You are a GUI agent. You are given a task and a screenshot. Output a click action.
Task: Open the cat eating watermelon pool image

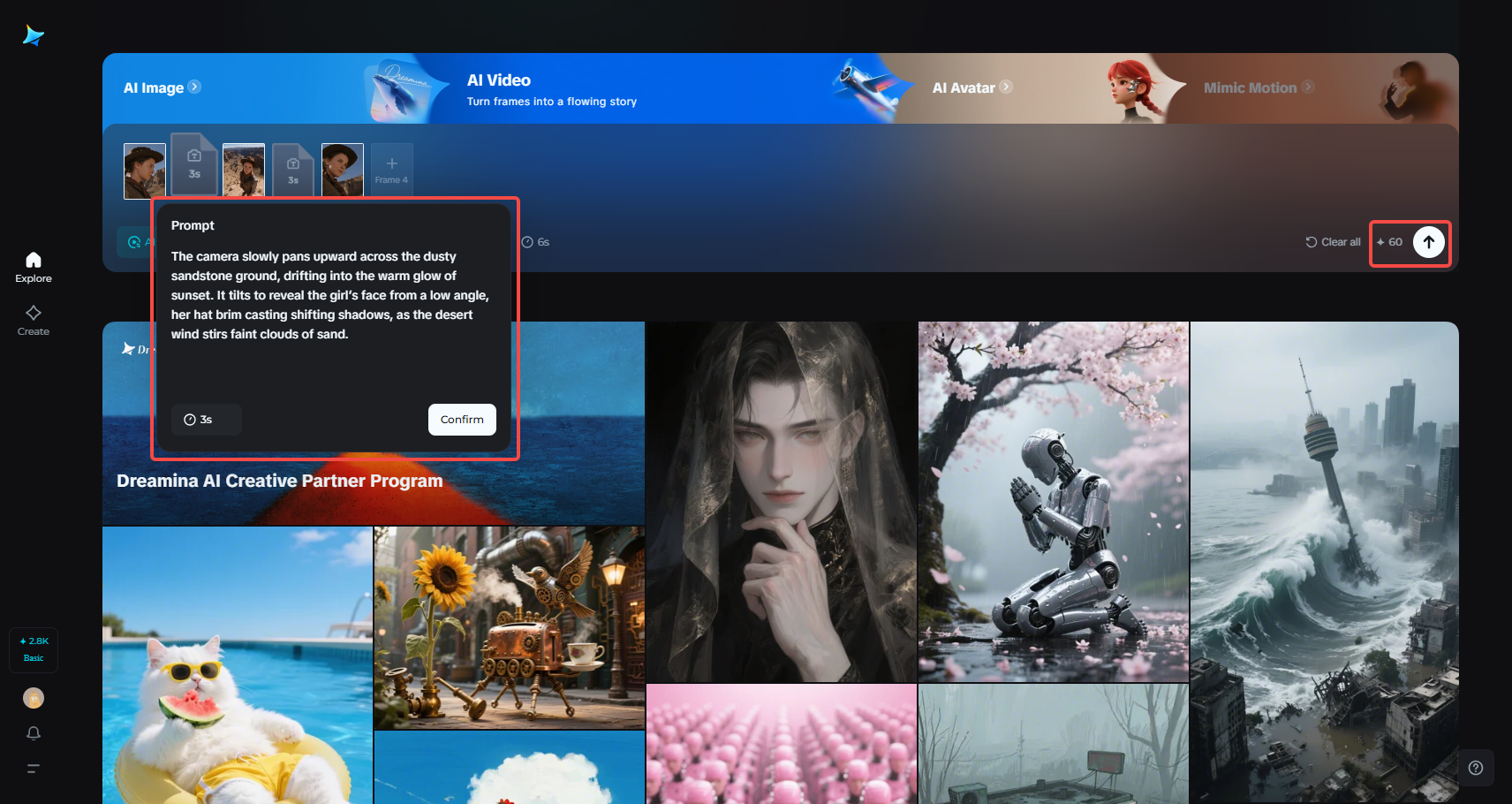click(x=238, y=665)
